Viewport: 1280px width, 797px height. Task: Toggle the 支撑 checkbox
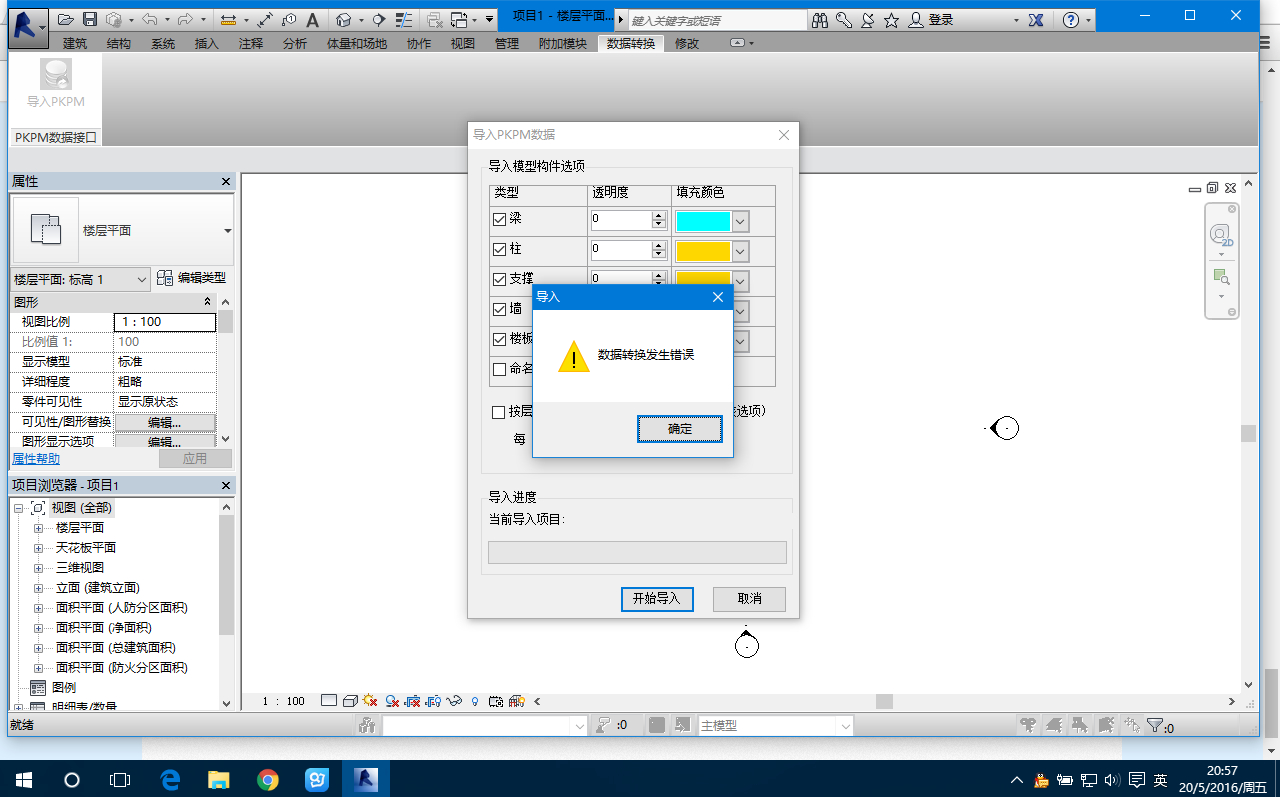click(x=500, y=279)
